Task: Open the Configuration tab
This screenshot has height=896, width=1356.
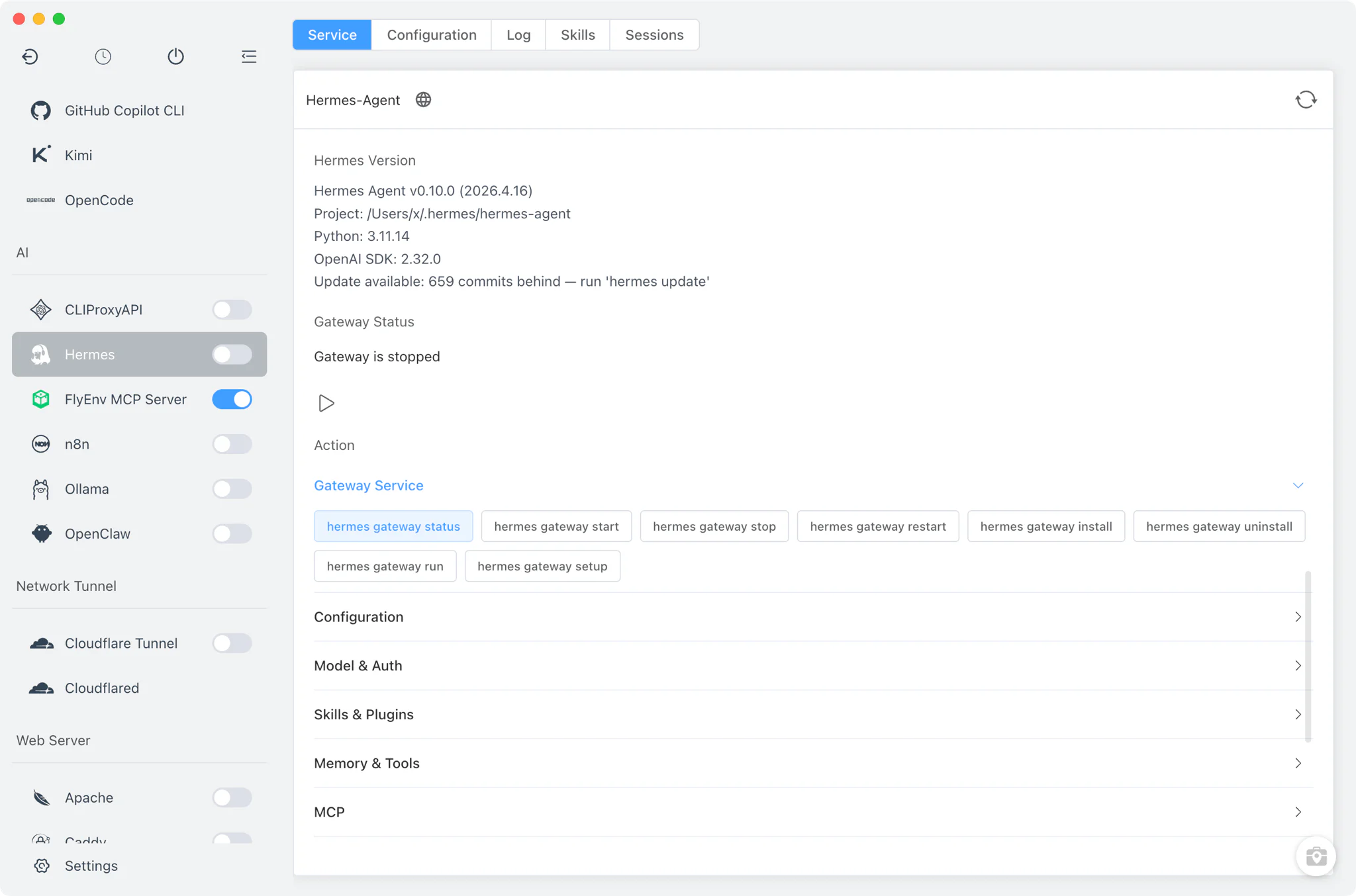Action: click(432, 34)
